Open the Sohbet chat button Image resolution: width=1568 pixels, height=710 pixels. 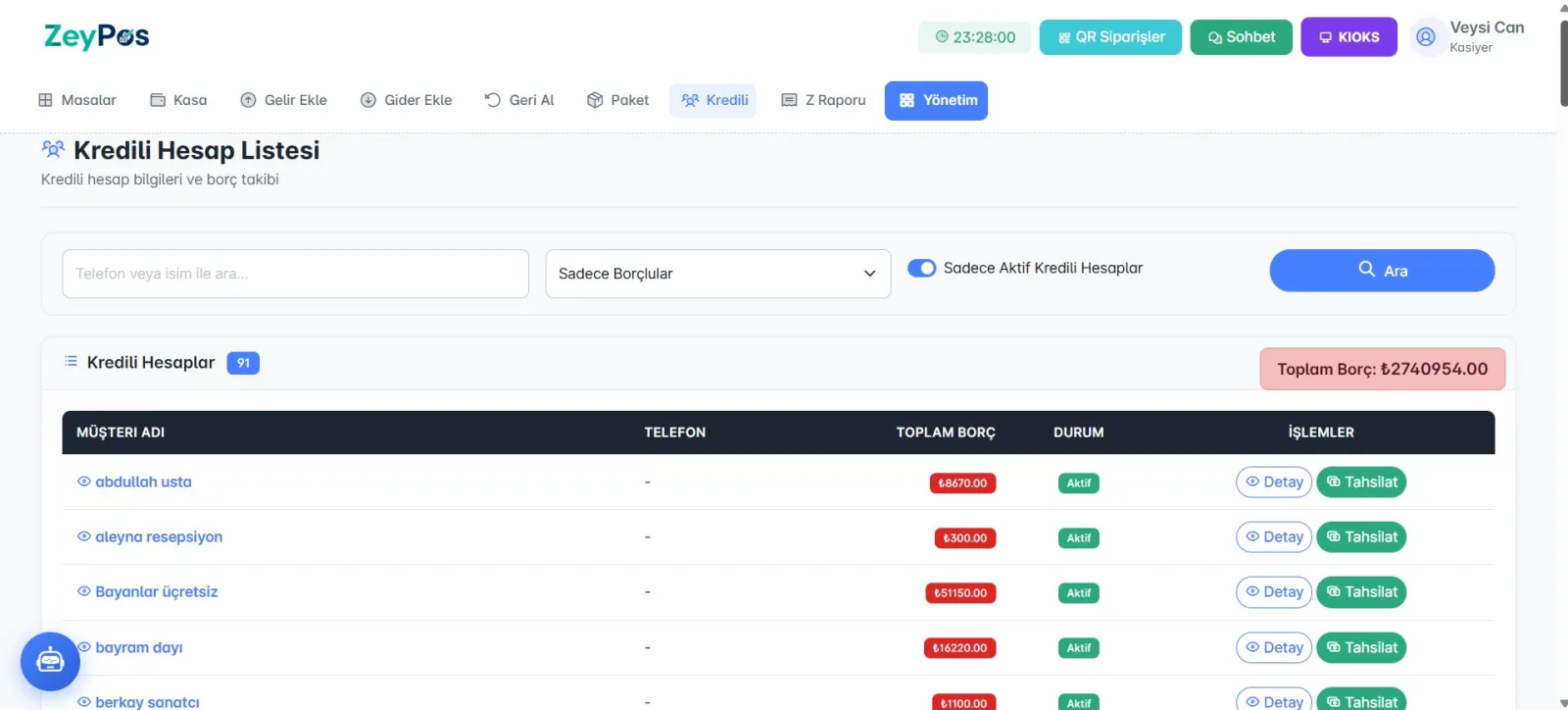pyautogui.click(x=1242, y=37)
